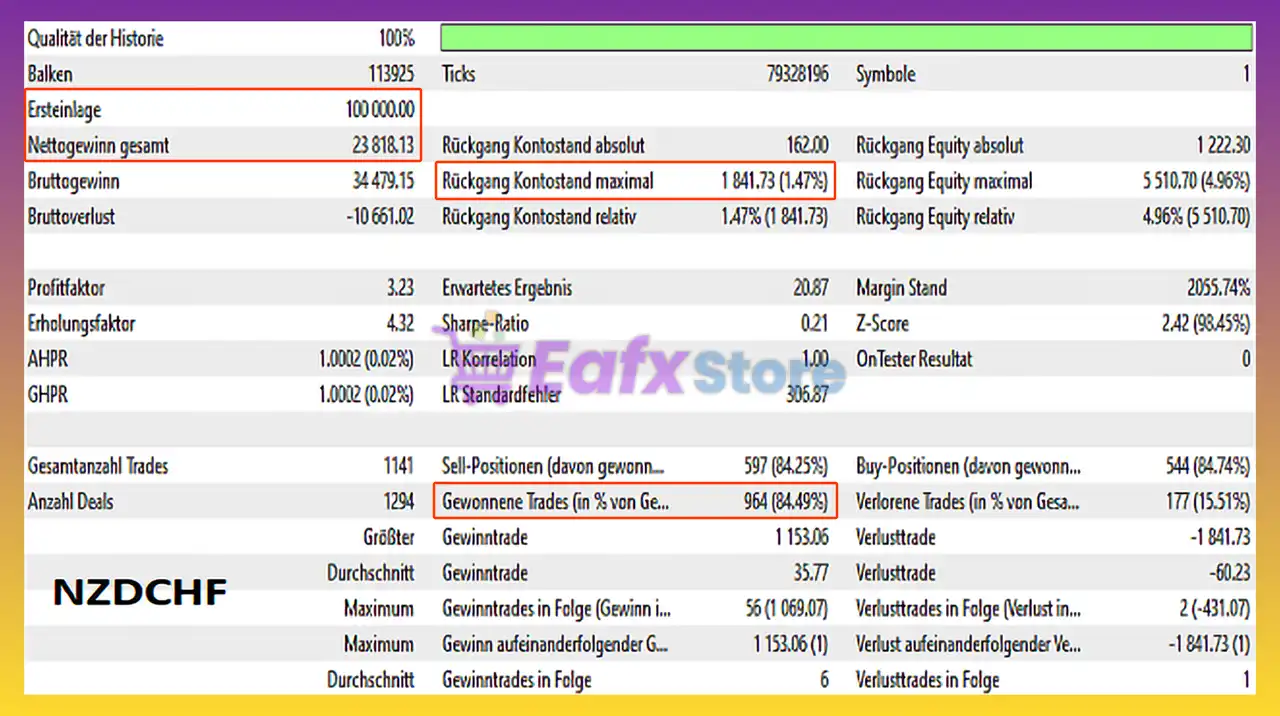Click the NZDCHF symbol label
This screenshot has height=716, width=1280.
pos(140,593)
